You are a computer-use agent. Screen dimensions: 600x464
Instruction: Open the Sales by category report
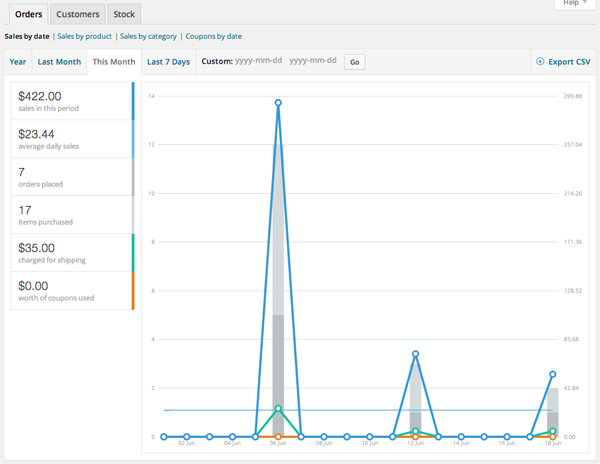click(x=147, y=36)
